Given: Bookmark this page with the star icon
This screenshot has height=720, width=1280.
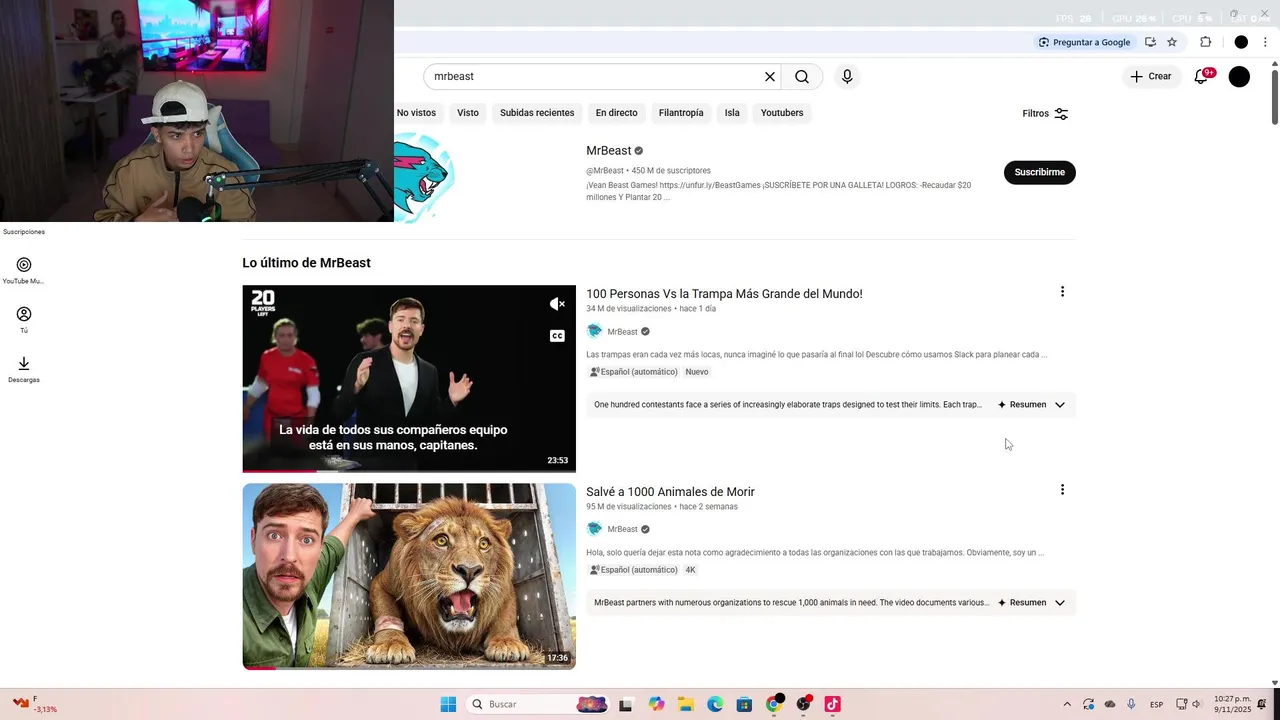Looking at the screenshot, I should (x=1172, y=42).
